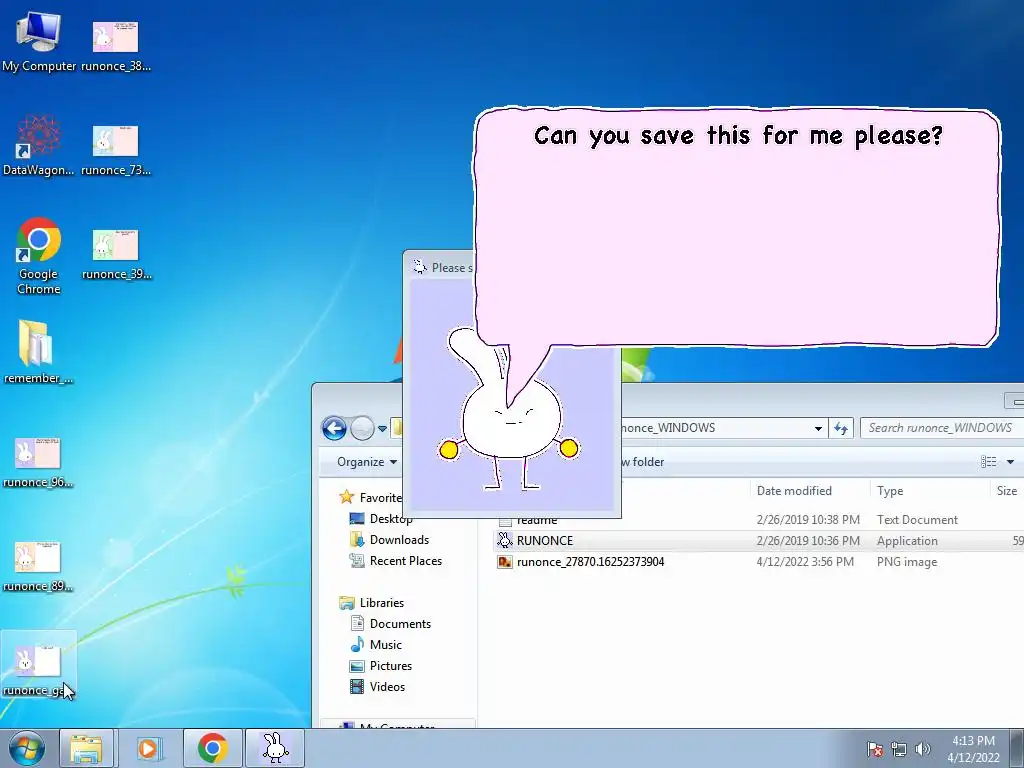
Task: Open Desktop in Explorer sidebar
Action: click(381, 519)
